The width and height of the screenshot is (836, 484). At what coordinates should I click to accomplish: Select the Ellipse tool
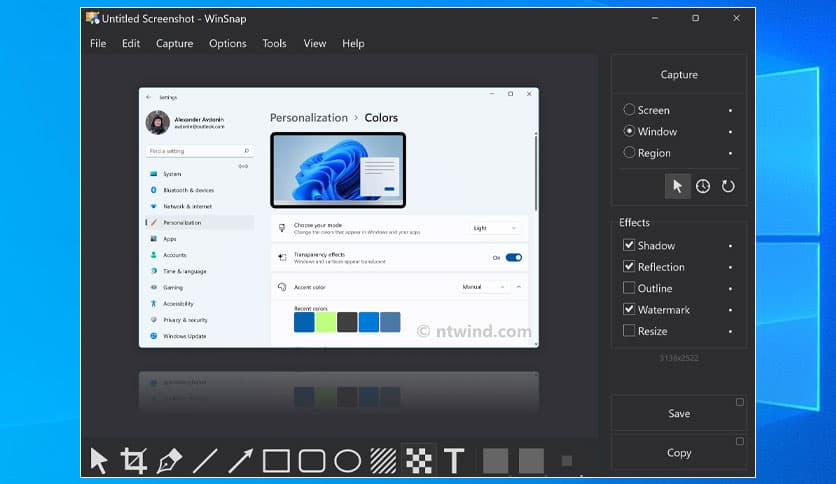(x=347, y=460)
